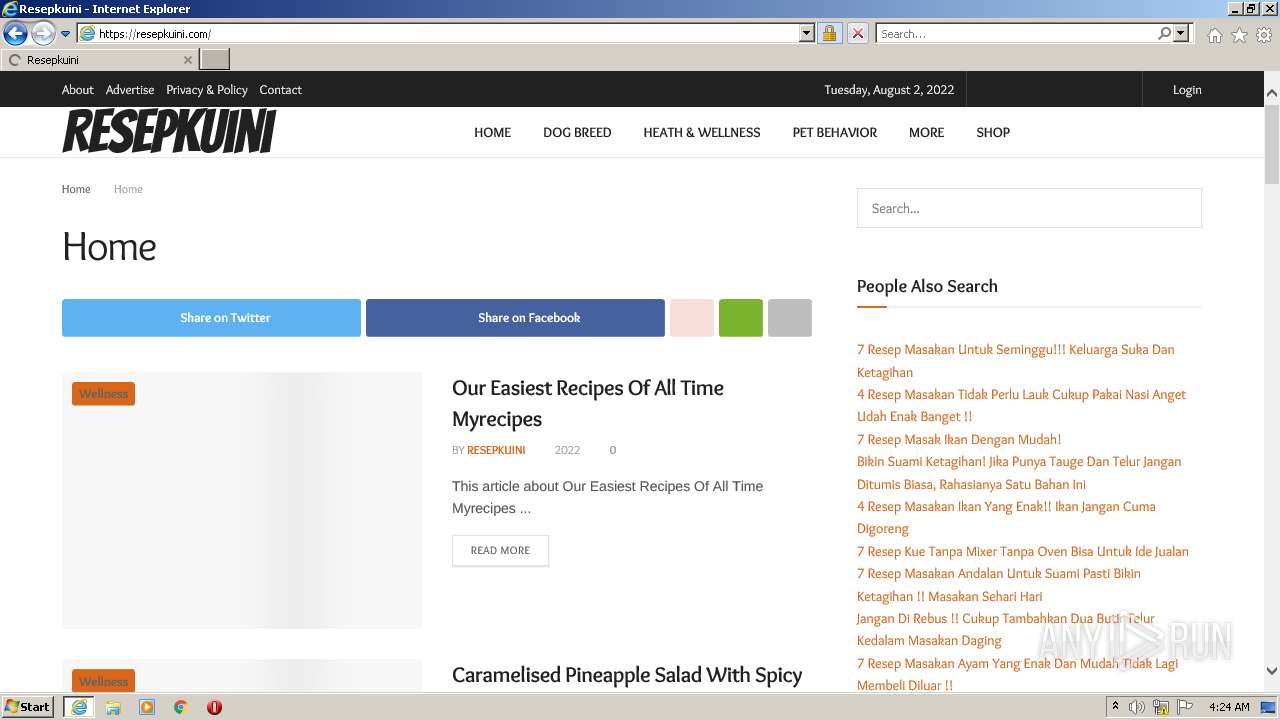Viewport: 1280px width, 720px height.
Task: Select the Resepkuini browser tab
Action: click(98, 60)
